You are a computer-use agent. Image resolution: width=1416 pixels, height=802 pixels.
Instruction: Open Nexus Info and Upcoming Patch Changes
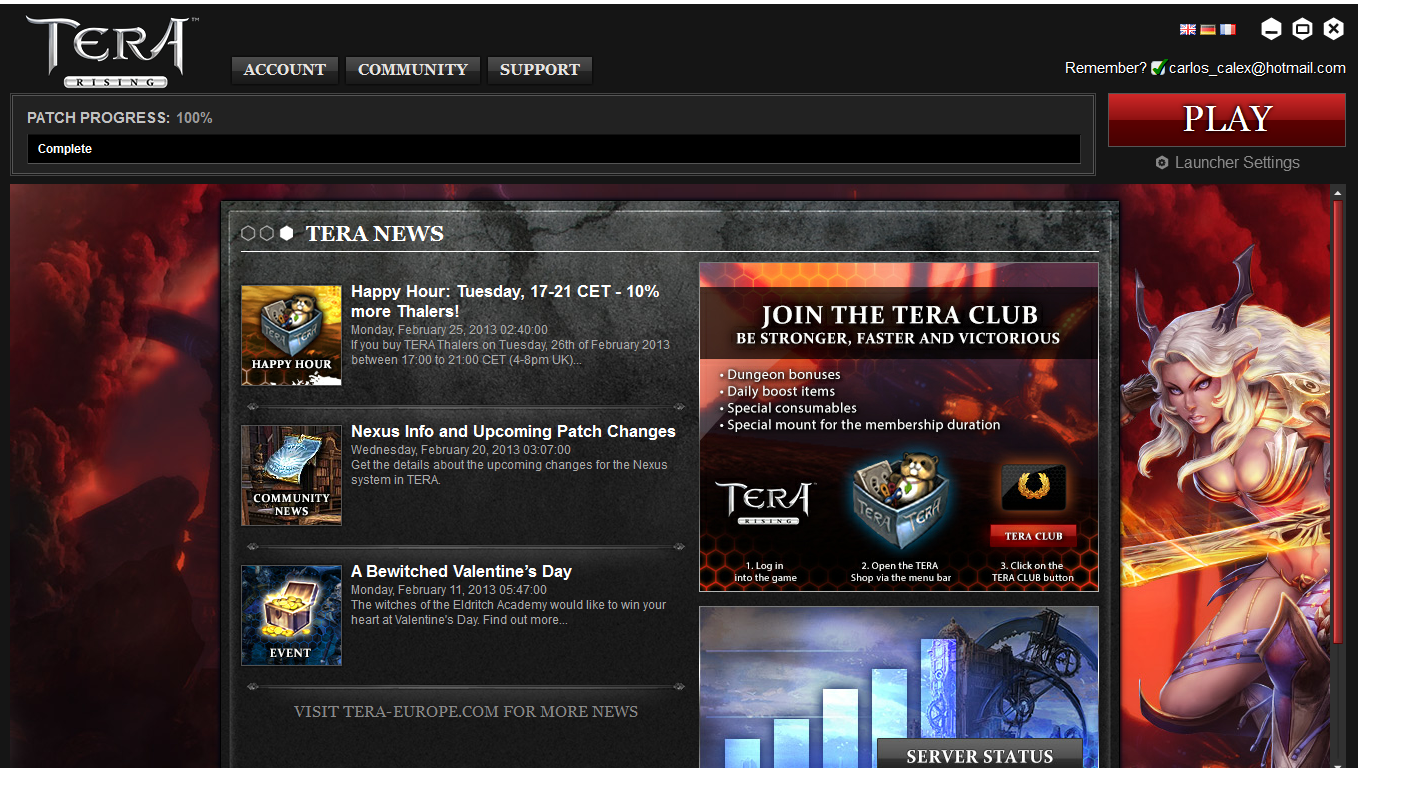coord(513,431)
